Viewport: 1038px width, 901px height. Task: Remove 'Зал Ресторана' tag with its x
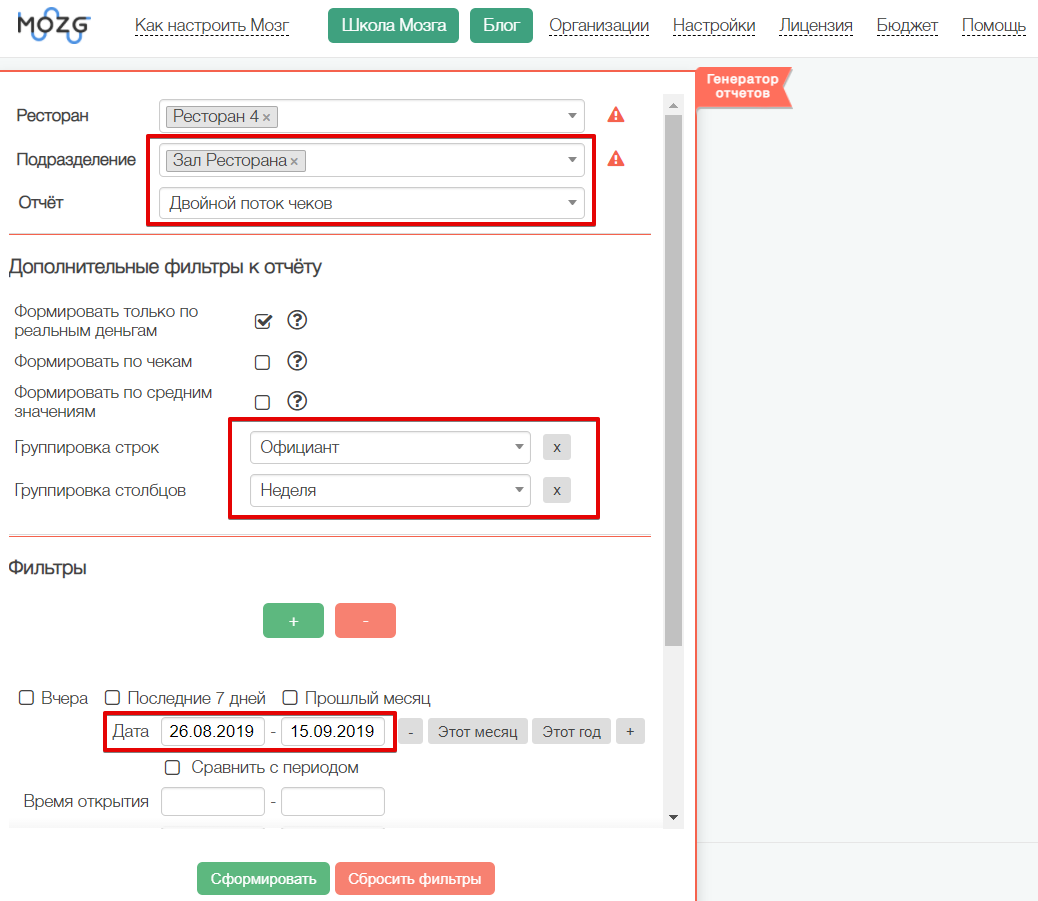[x=294, y=161]
